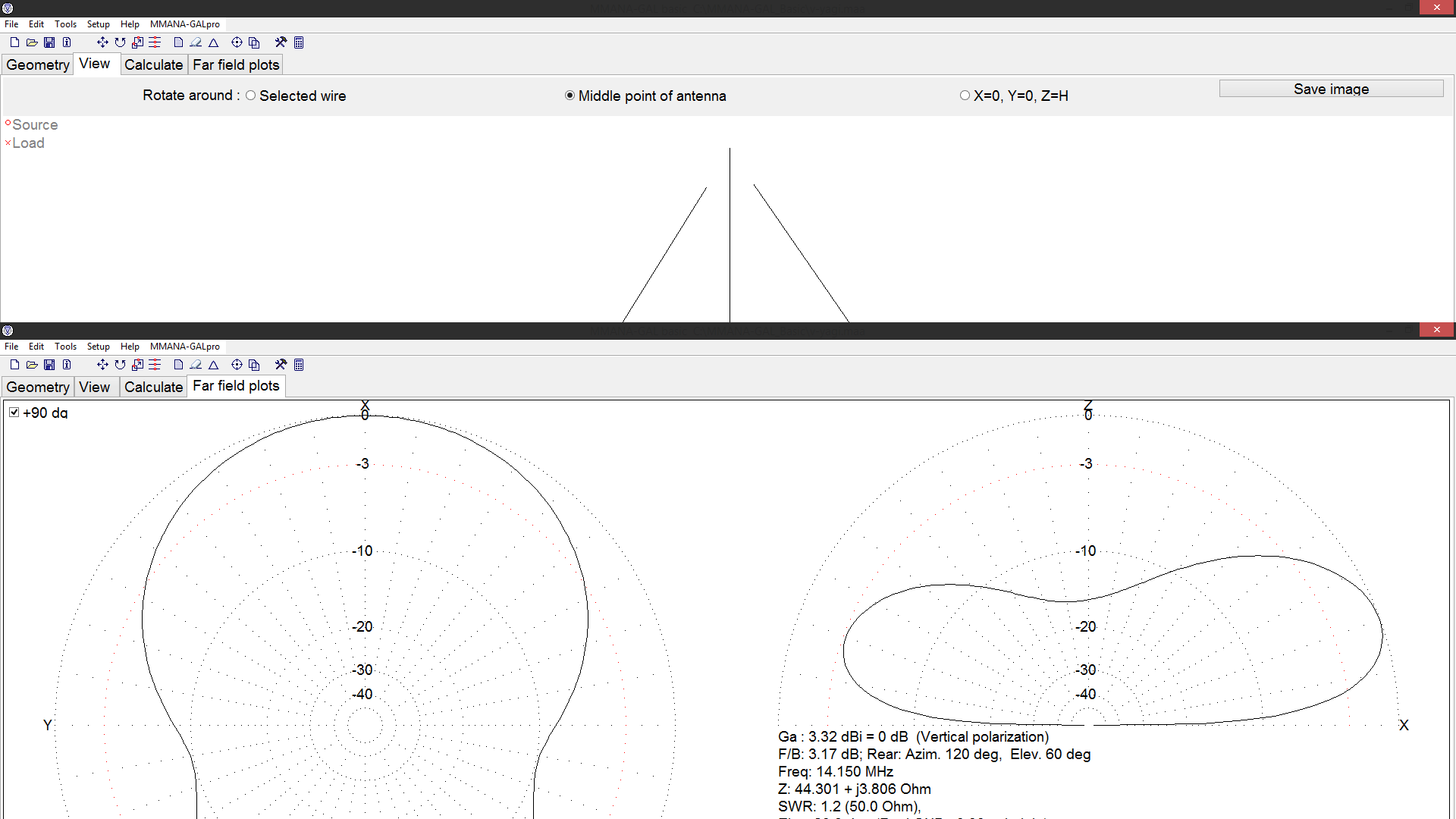The image size is (1456, 819).
Task: Open Tools menu in Far field plots window
Action: 65,347
